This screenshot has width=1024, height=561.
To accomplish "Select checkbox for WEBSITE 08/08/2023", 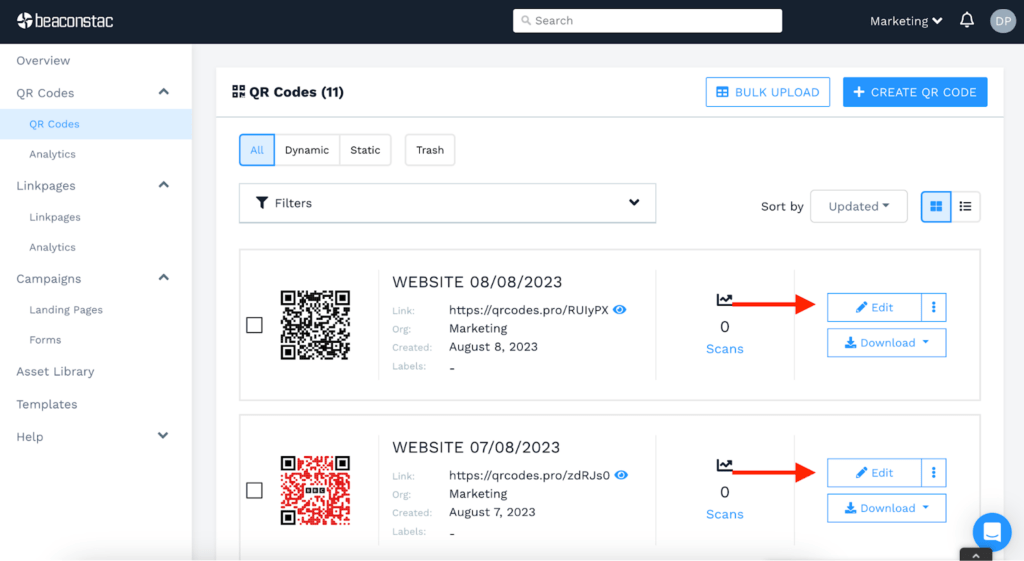I will tap(254, 325).
